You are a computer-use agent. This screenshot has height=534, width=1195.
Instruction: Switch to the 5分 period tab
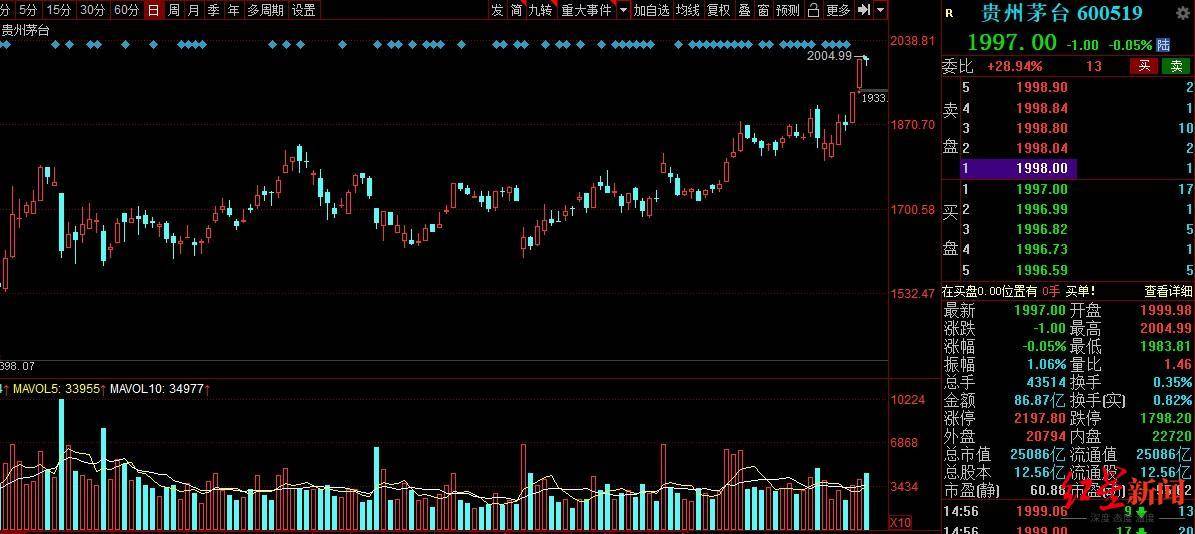pos(28,10)
